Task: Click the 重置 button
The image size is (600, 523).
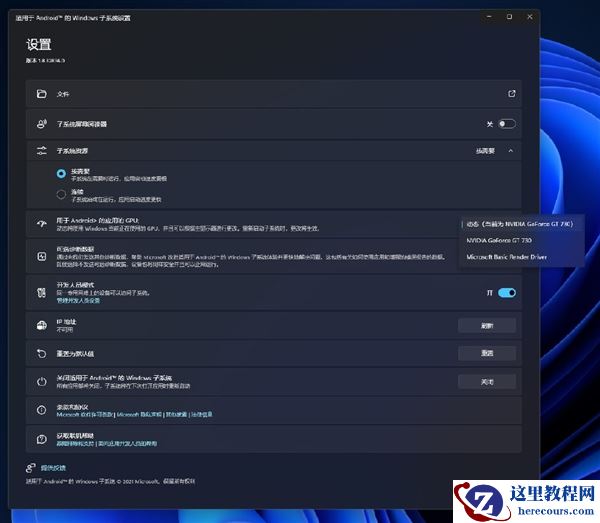Action: pyautogui.click(x=487, y=353)
